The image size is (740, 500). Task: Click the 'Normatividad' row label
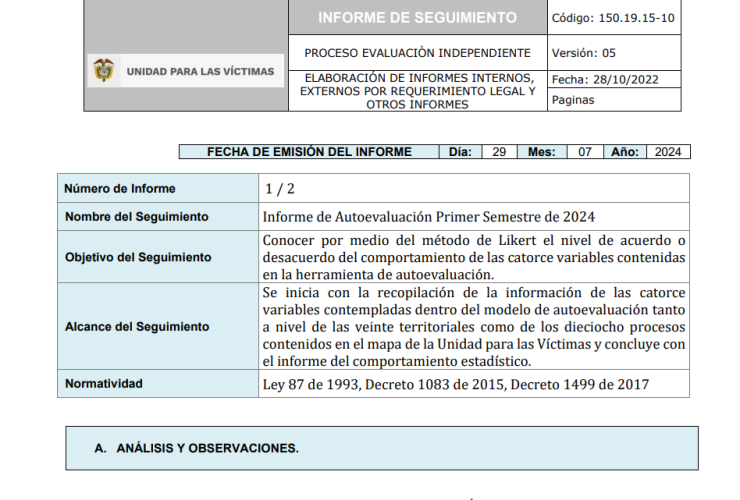[104, 383]
